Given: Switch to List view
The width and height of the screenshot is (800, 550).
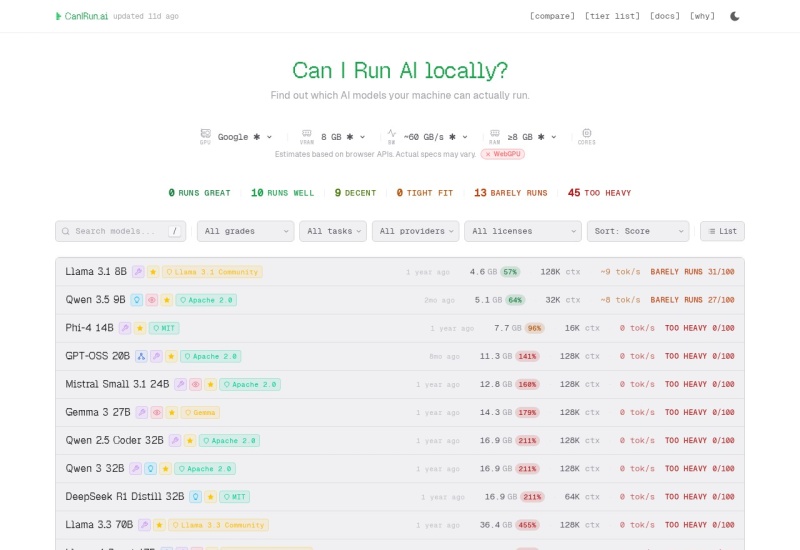Looking at the screenshot, I should [x=722, y=231].
